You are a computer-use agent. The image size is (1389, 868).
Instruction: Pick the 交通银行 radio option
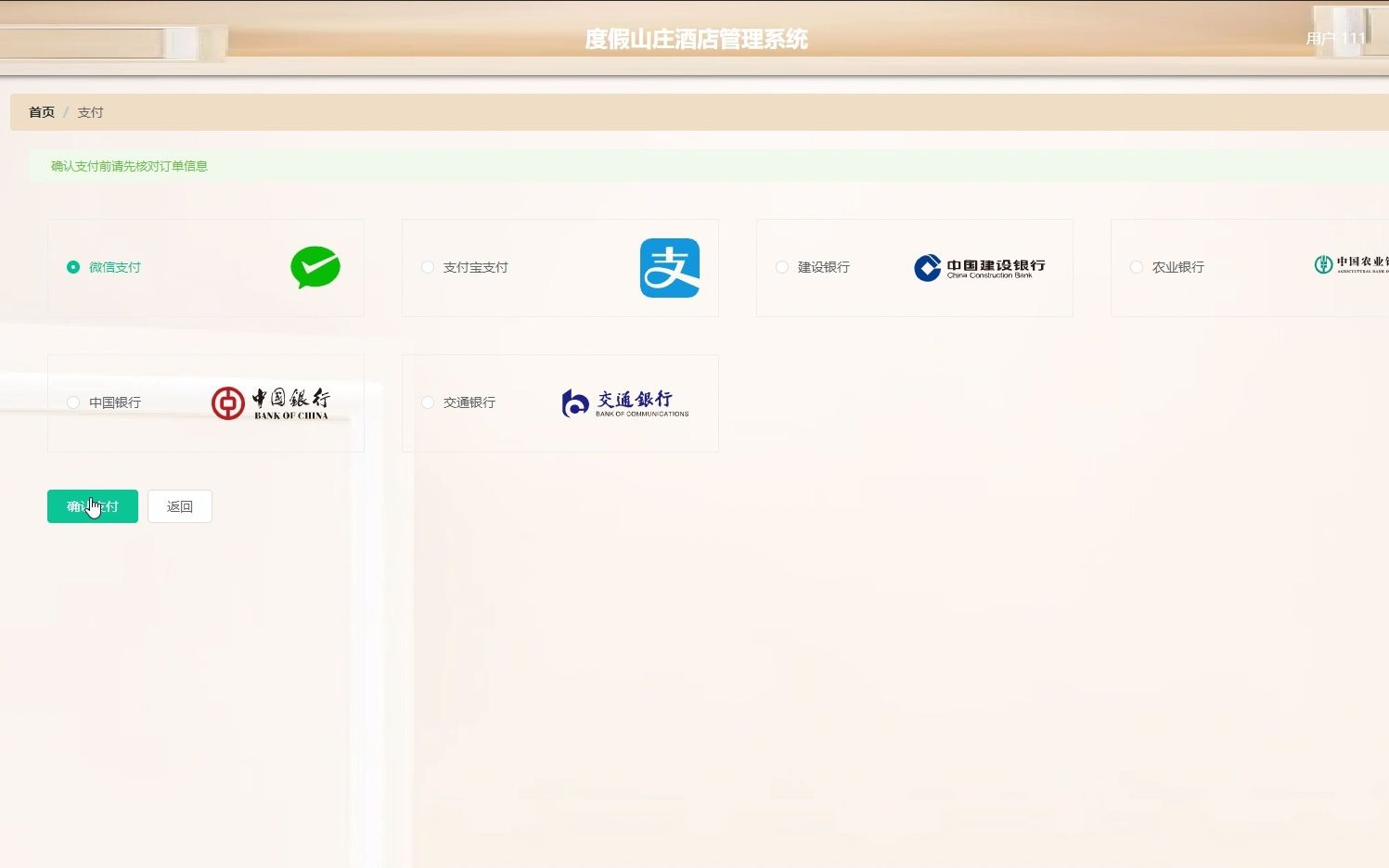pos(428,402)
